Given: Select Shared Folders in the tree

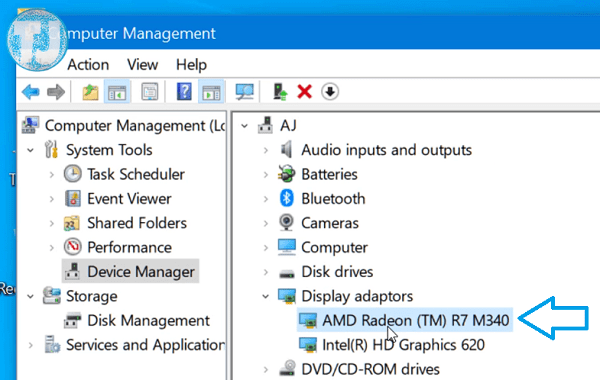Looking at the screenshot, I should (137, 223).
